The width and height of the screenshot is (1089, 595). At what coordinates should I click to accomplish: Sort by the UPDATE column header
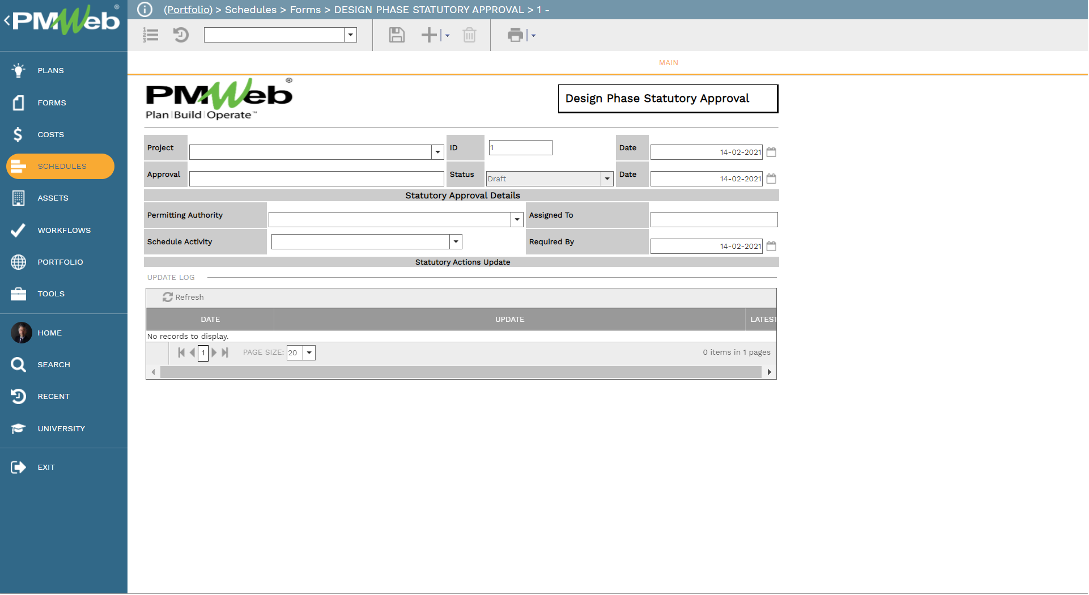point(510,319)
